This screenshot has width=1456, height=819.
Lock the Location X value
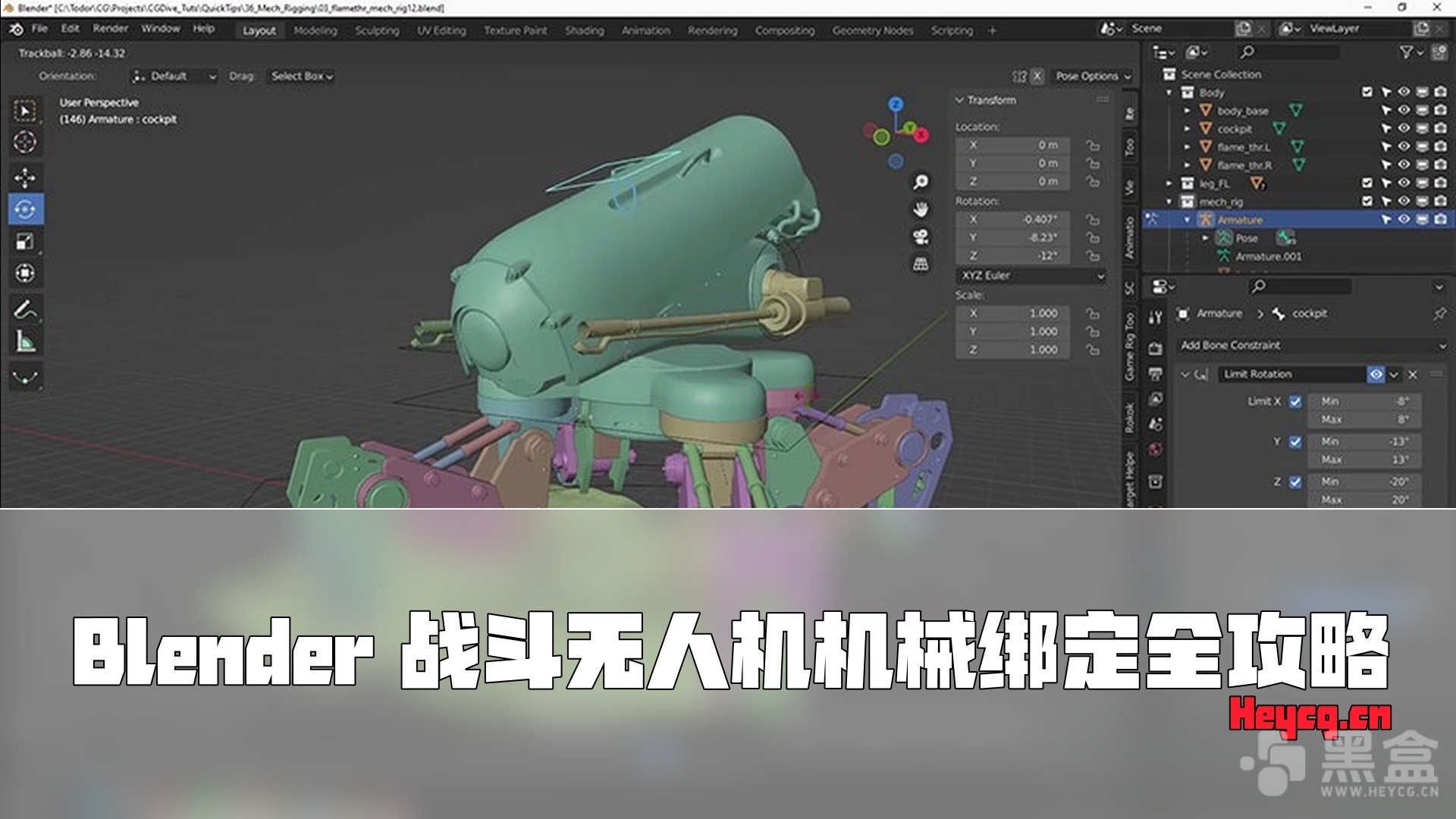1092,145
